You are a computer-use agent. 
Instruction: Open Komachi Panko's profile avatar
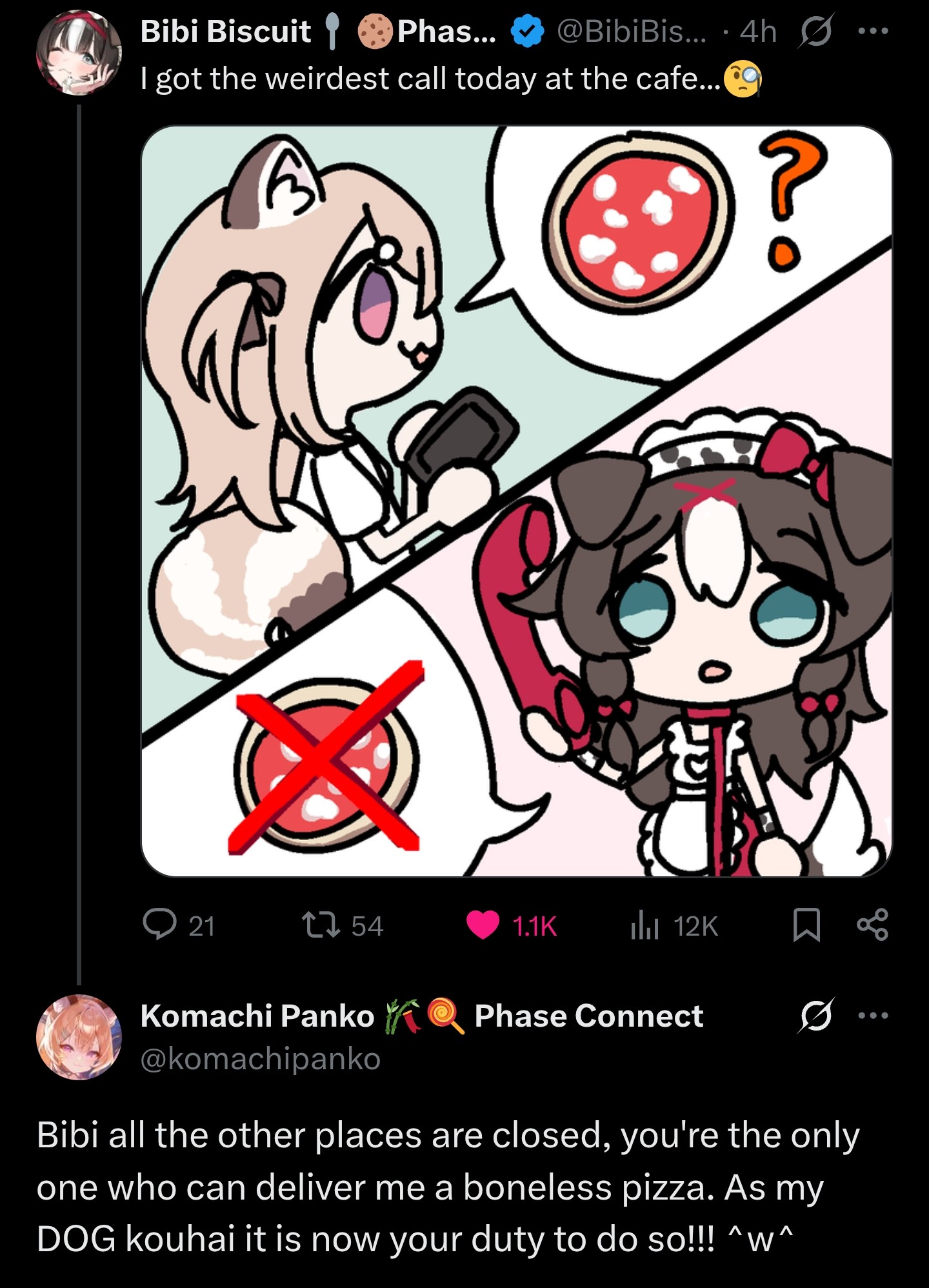(79, 1037)
